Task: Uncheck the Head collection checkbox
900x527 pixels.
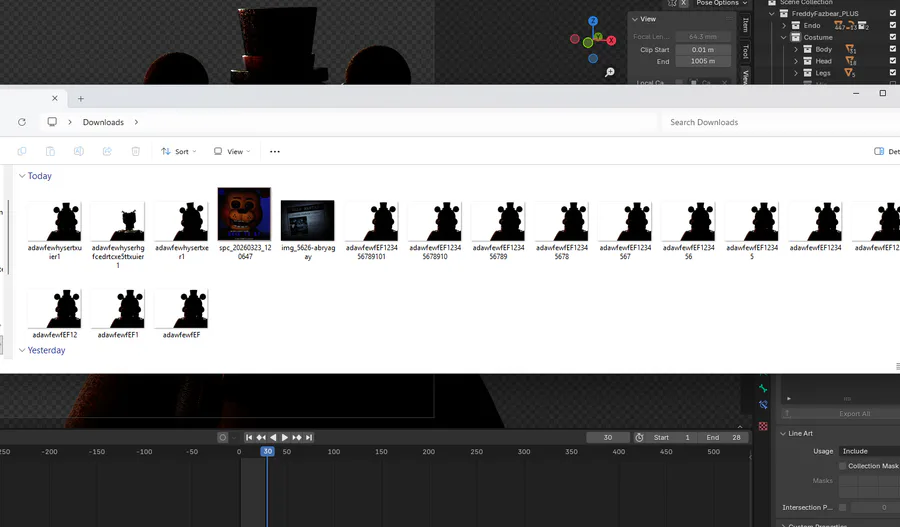Action: point(893,61)
